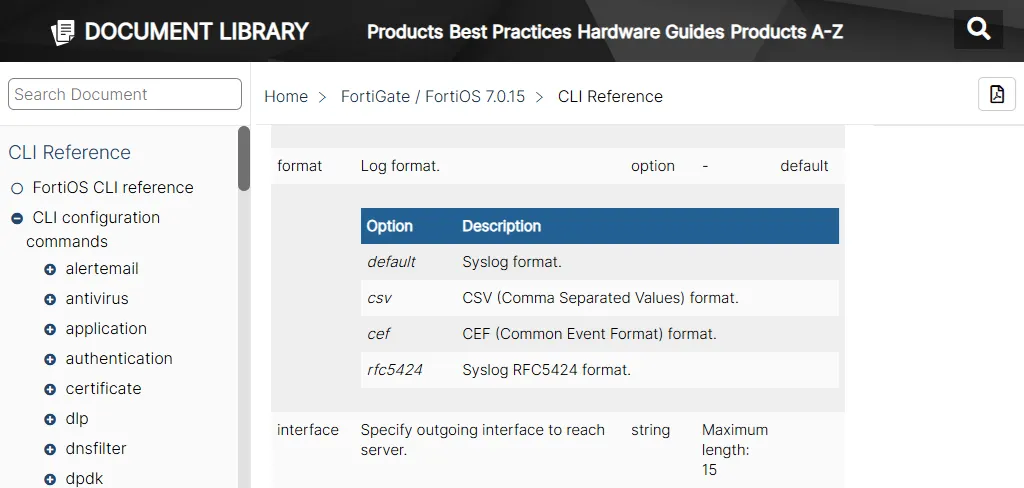Expand the application section plus icon
The width and height of the screenshot is (1024, 488).
50,329
